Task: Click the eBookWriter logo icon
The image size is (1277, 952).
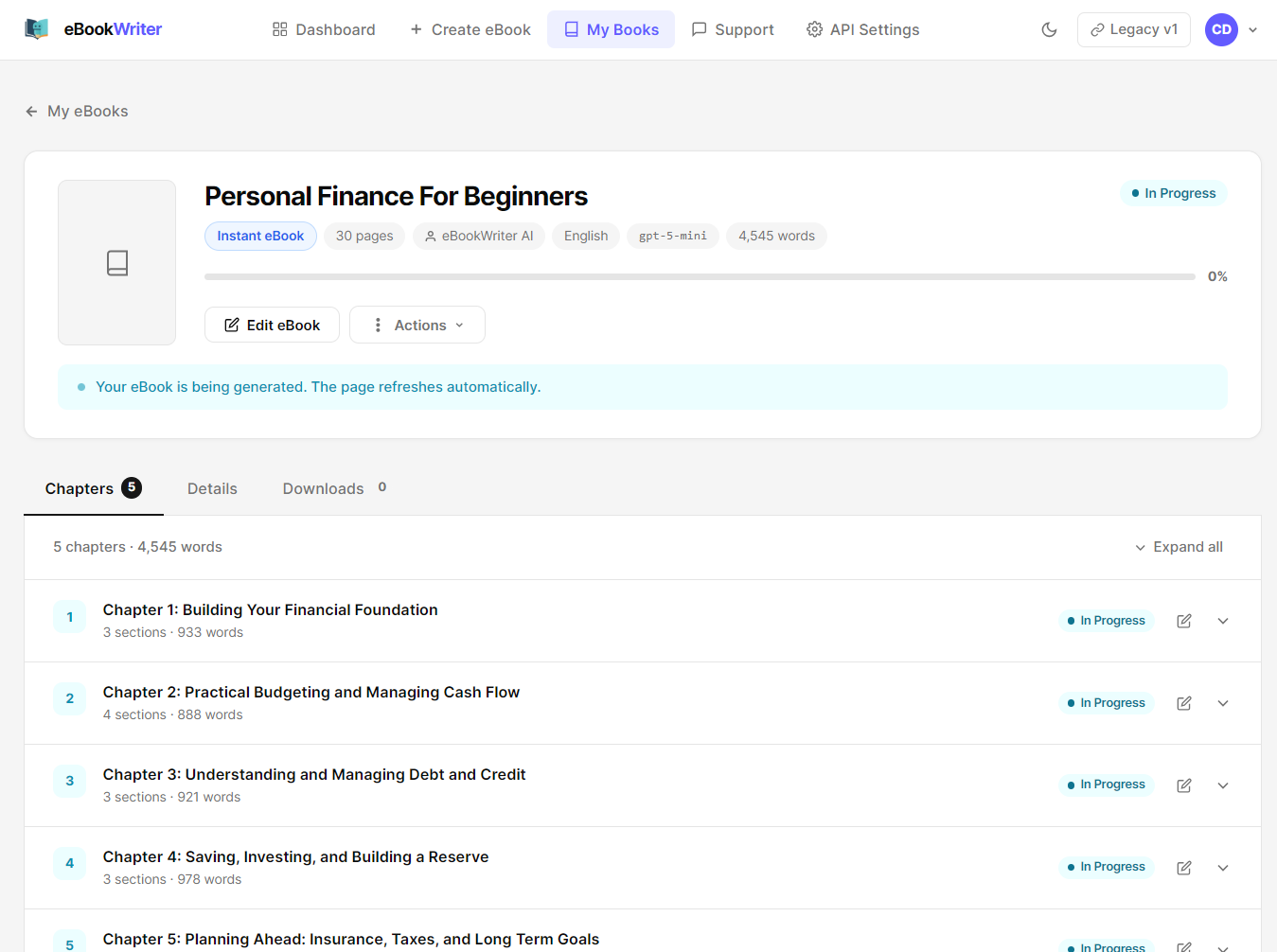Action: pyautogui.click(x=36, y=29)
